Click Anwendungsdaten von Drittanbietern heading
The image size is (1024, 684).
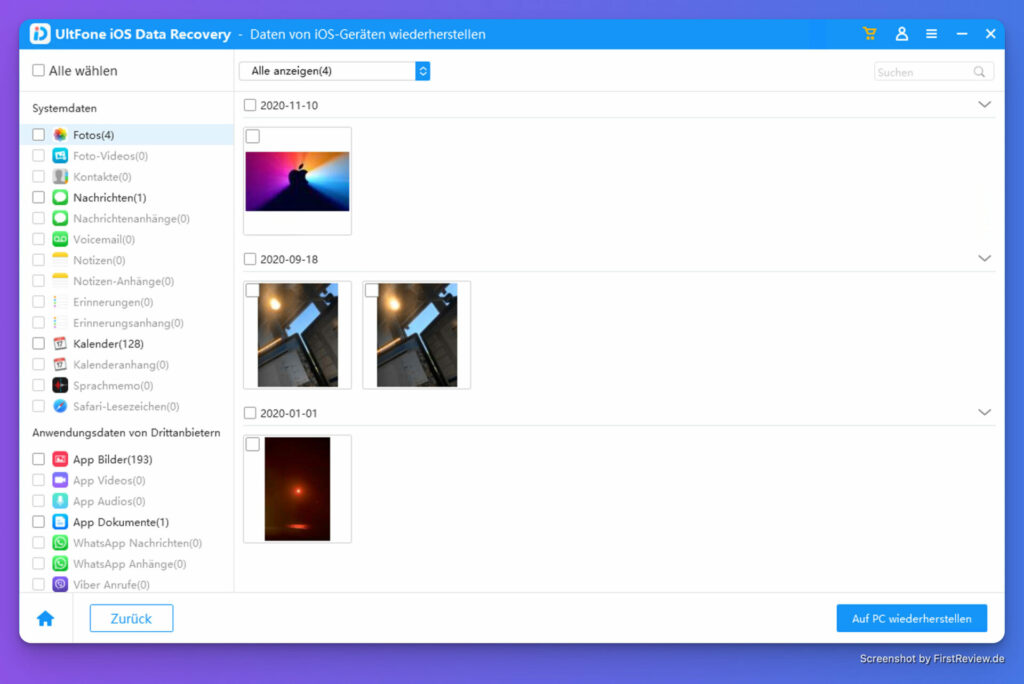tap(126, 432)
